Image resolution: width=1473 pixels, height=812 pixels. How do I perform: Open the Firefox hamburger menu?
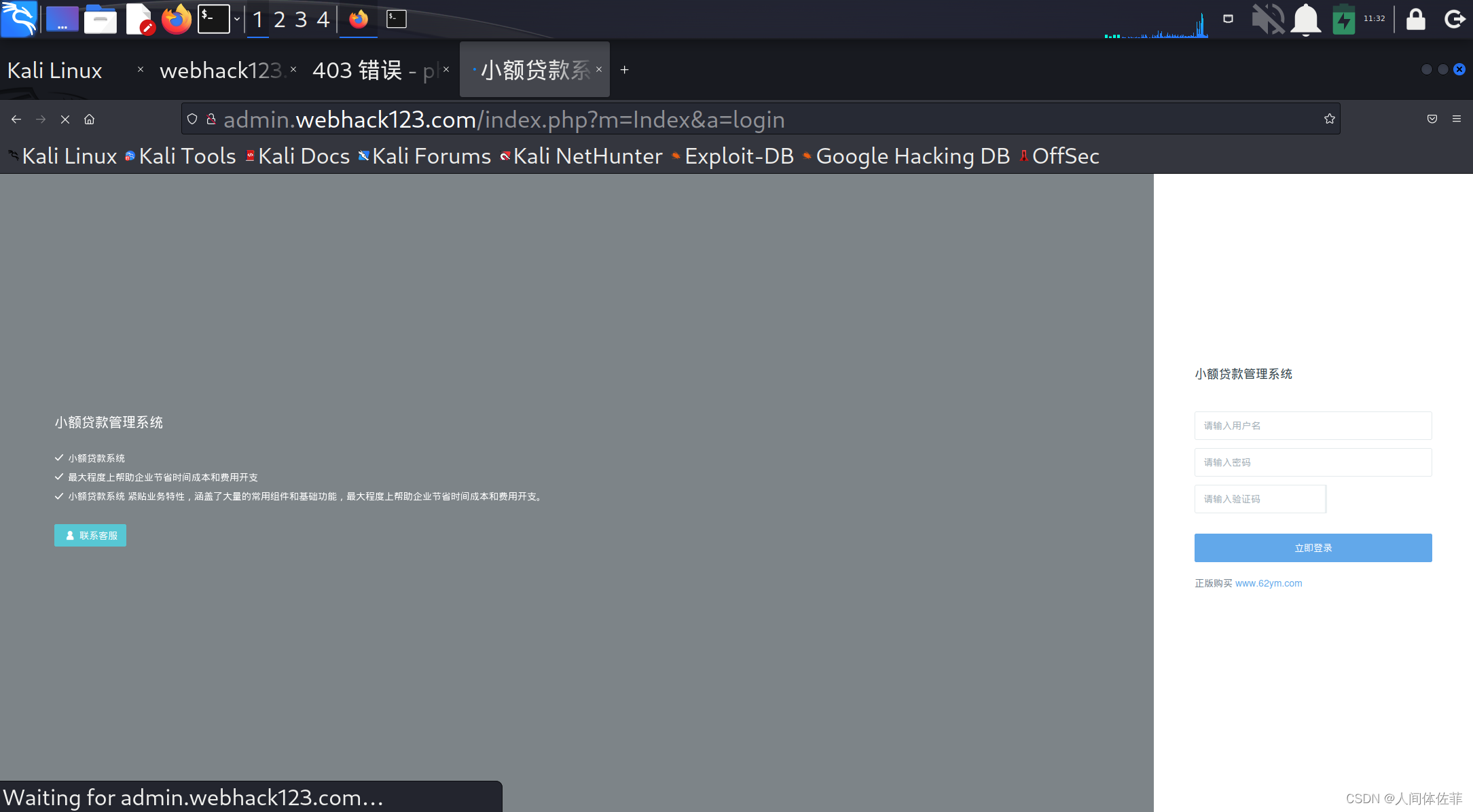coord(1457,119)
